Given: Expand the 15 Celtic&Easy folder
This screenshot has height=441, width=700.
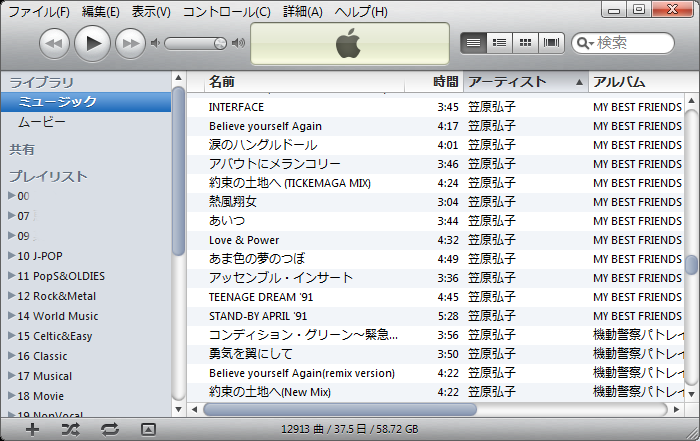Looking at the screenshot, I should (x=12, y=335).
